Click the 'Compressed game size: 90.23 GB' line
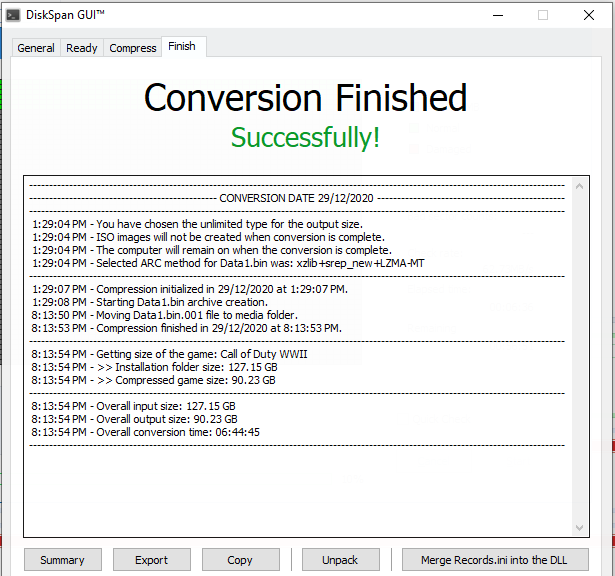The height and width of the screenshot is (576, 615). 154,380
